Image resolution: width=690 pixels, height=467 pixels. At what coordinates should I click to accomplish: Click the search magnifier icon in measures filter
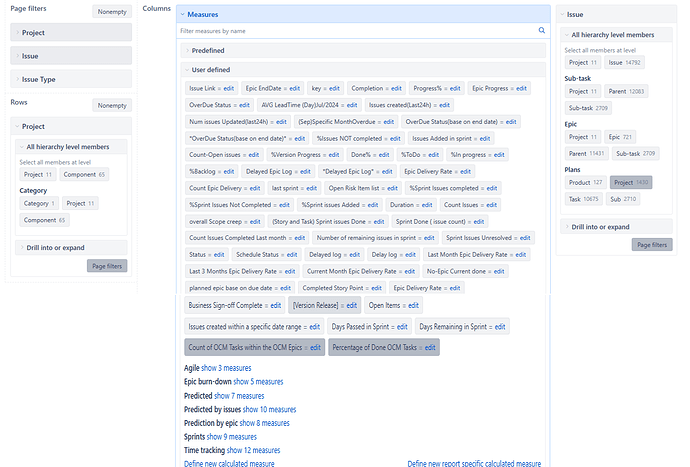(542, 31)
